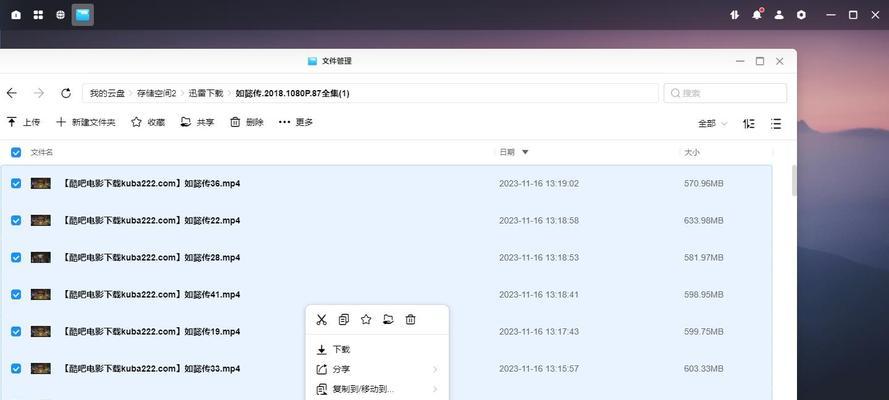
Task: Open the home icon in top bar
Action: coord(16,15)
